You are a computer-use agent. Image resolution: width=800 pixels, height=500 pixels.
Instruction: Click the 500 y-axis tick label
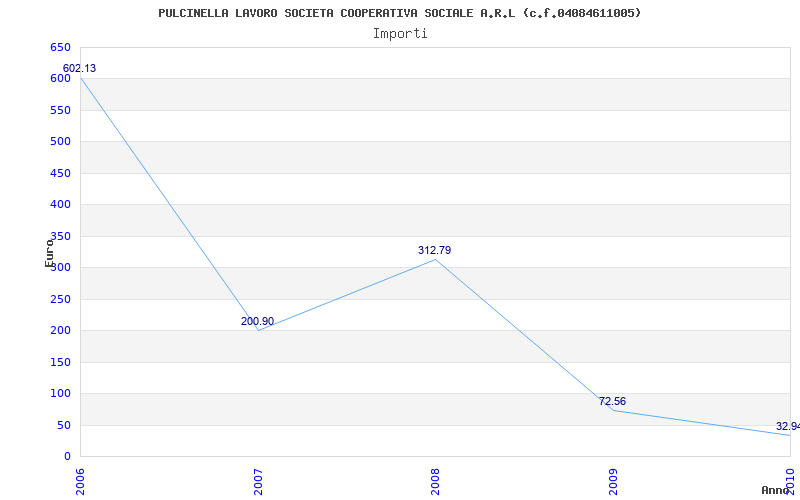[x=60, y=141]
